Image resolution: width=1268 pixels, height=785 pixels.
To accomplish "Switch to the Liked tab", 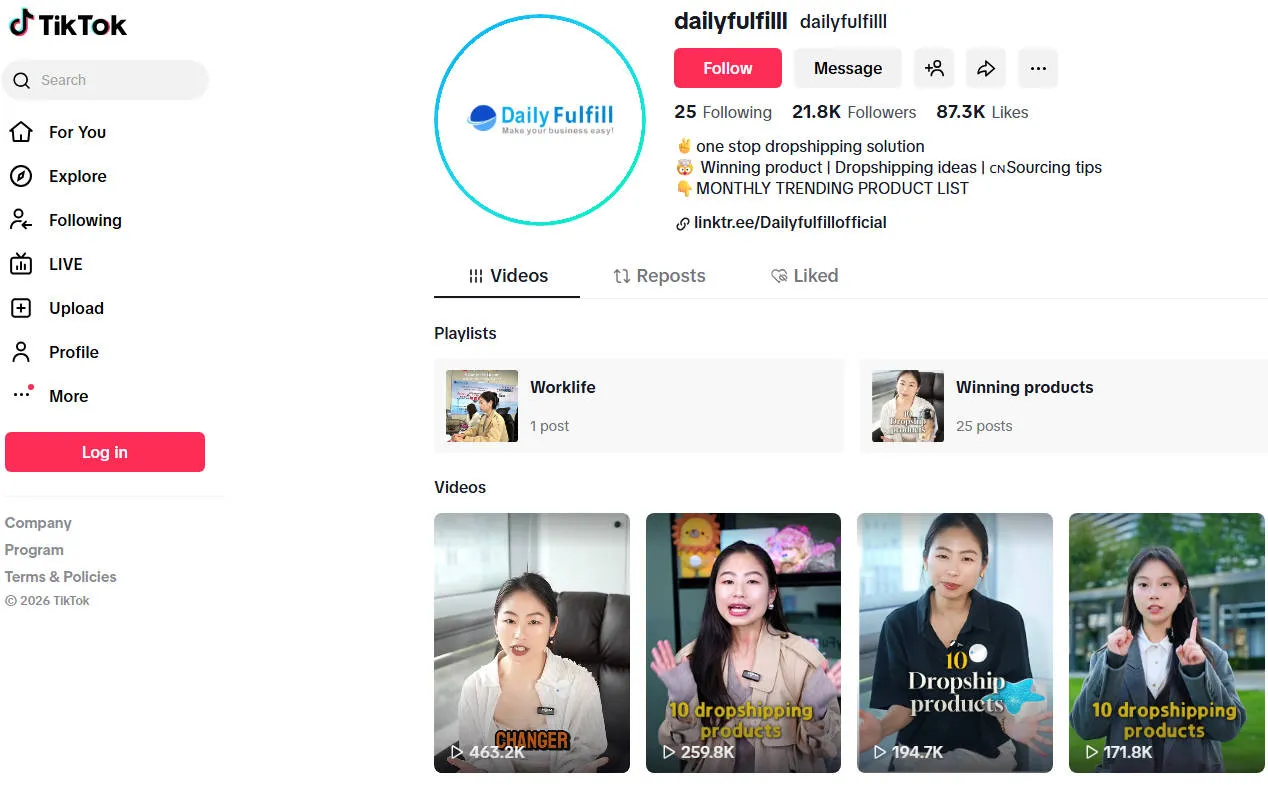I will click(x=804, y=276).
